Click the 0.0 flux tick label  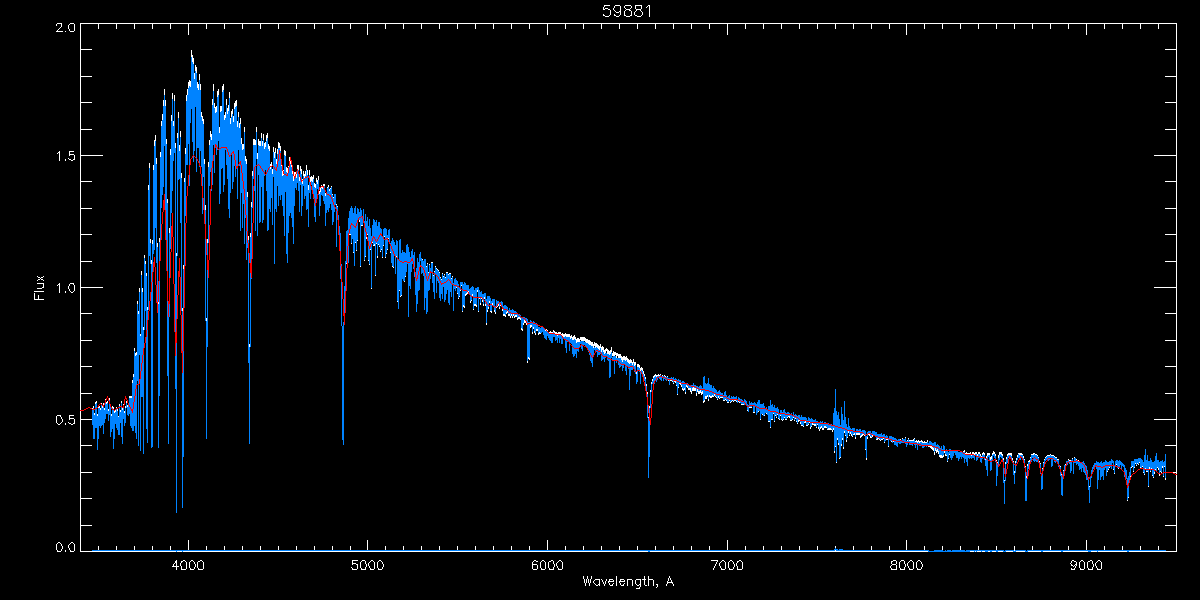click(x=64, y=546)
